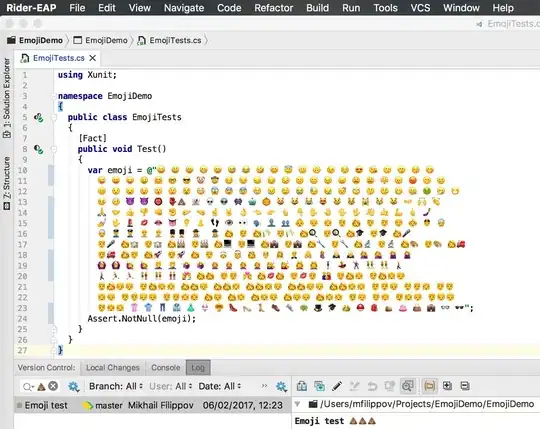Open the Refactor menu
The width and height of the screenshot is (540, 429).
click(x=273, y=8)
